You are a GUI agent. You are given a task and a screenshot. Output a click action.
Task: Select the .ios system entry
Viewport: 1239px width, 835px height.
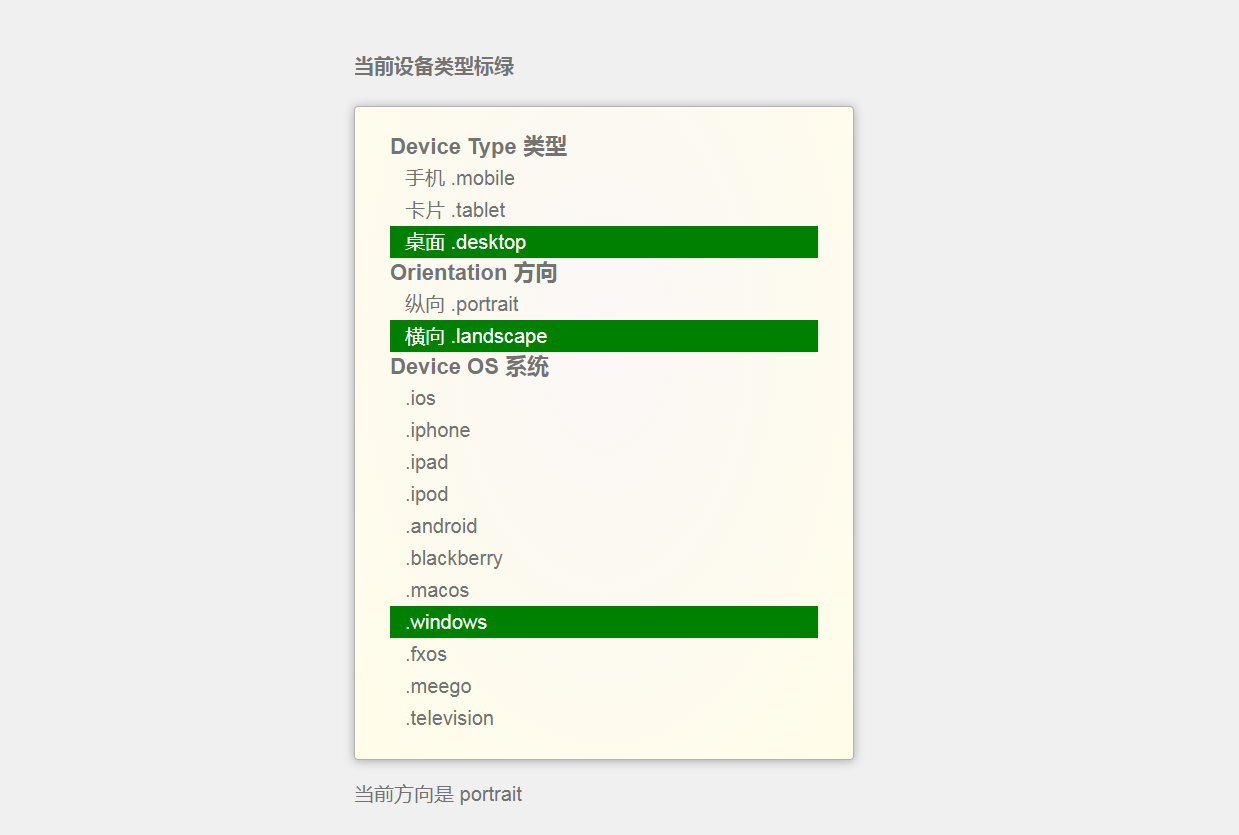coord(420,398)
